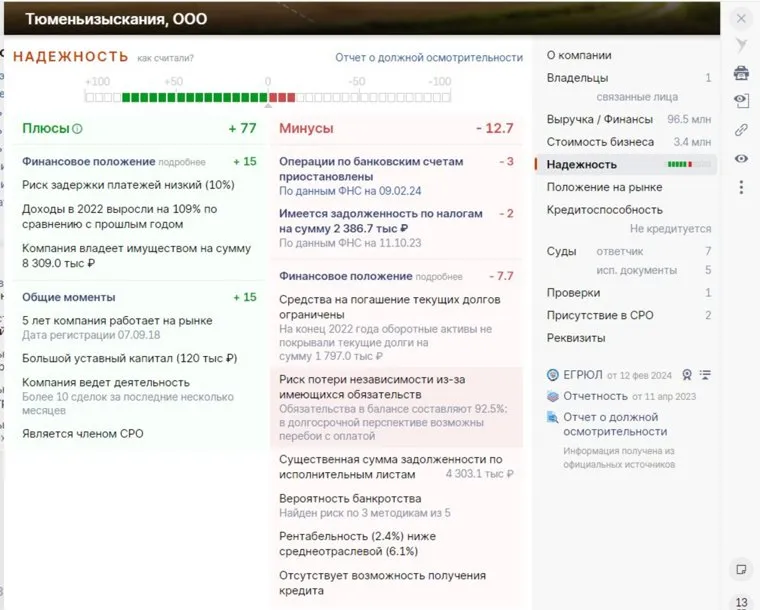760x610 pixels.
Task: Go to Выручка / Финансы section
Action: pyautogui.click(x=599, y=119)
